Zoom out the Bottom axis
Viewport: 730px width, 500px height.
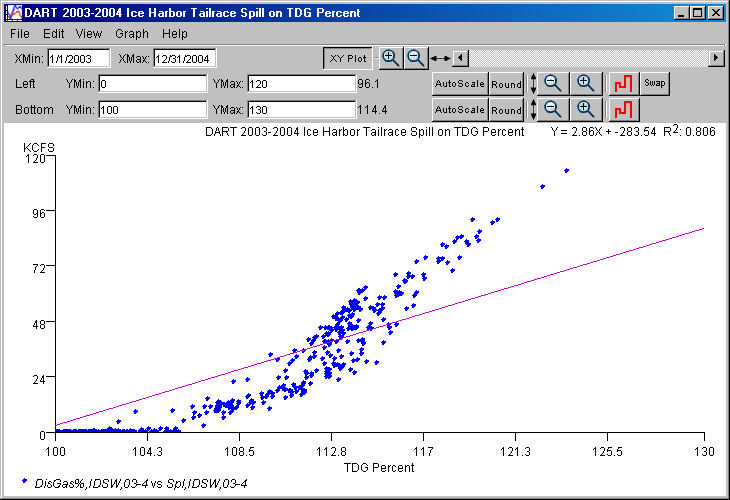tap(552, 108)
